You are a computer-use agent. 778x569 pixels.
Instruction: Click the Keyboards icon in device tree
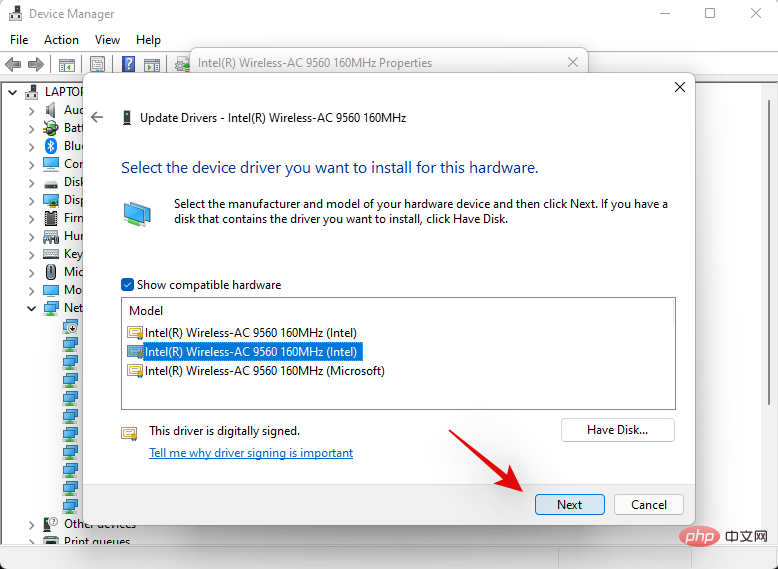(x=51, y=254)
